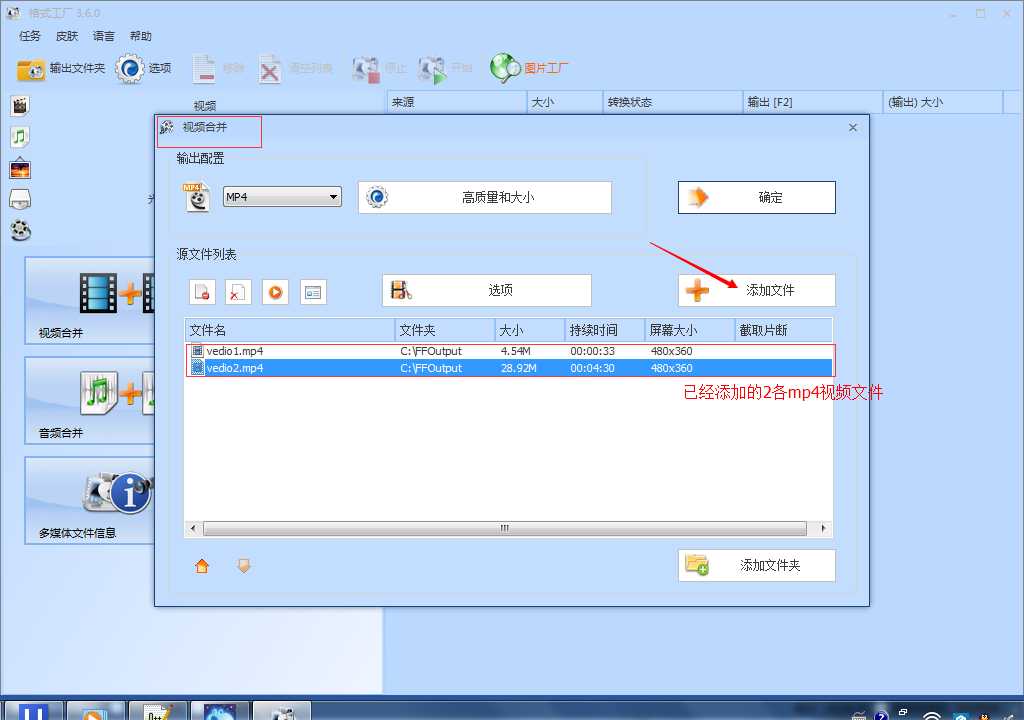Select the audio music-note sidebar icon
Image resolution: width=1024 pixels, height=720 pixels.
coord(20,137)
